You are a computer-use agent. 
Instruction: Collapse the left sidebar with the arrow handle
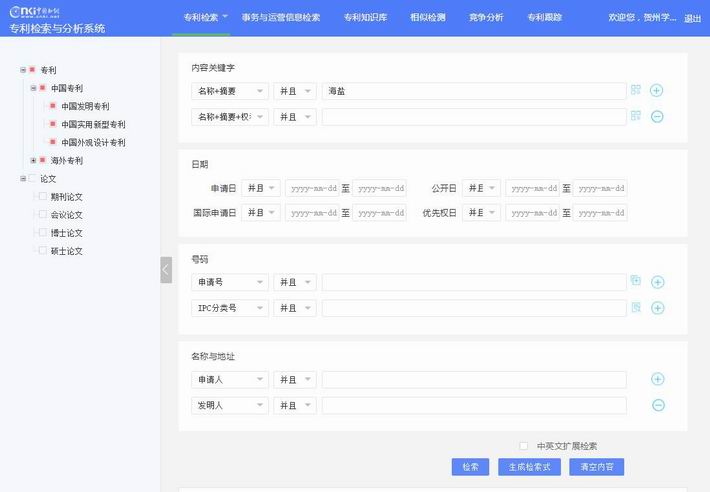[166, 270]
